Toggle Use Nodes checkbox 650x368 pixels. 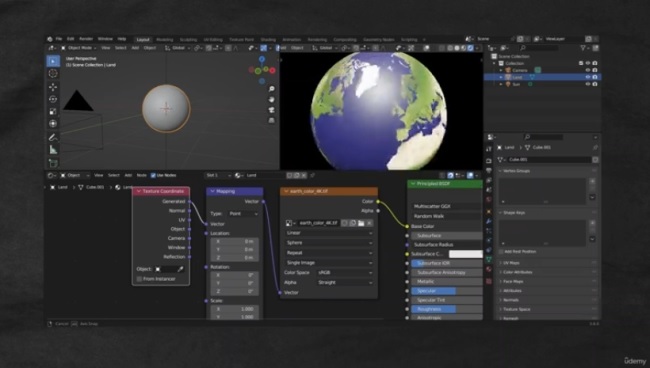point(153,175)
